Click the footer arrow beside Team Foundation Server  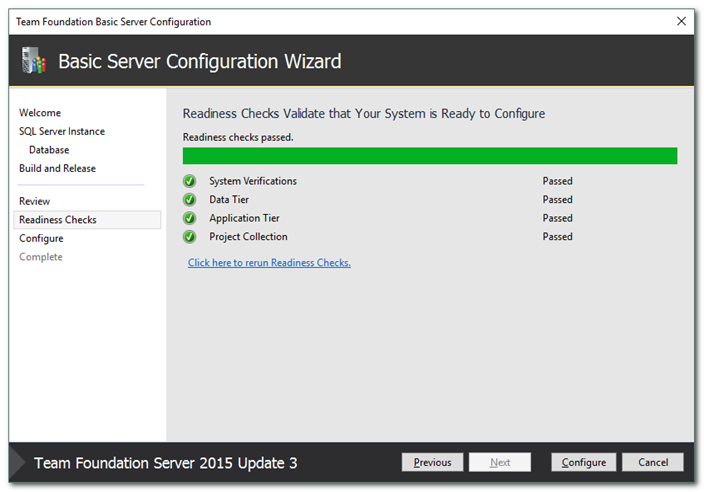[x=18, y=463]
